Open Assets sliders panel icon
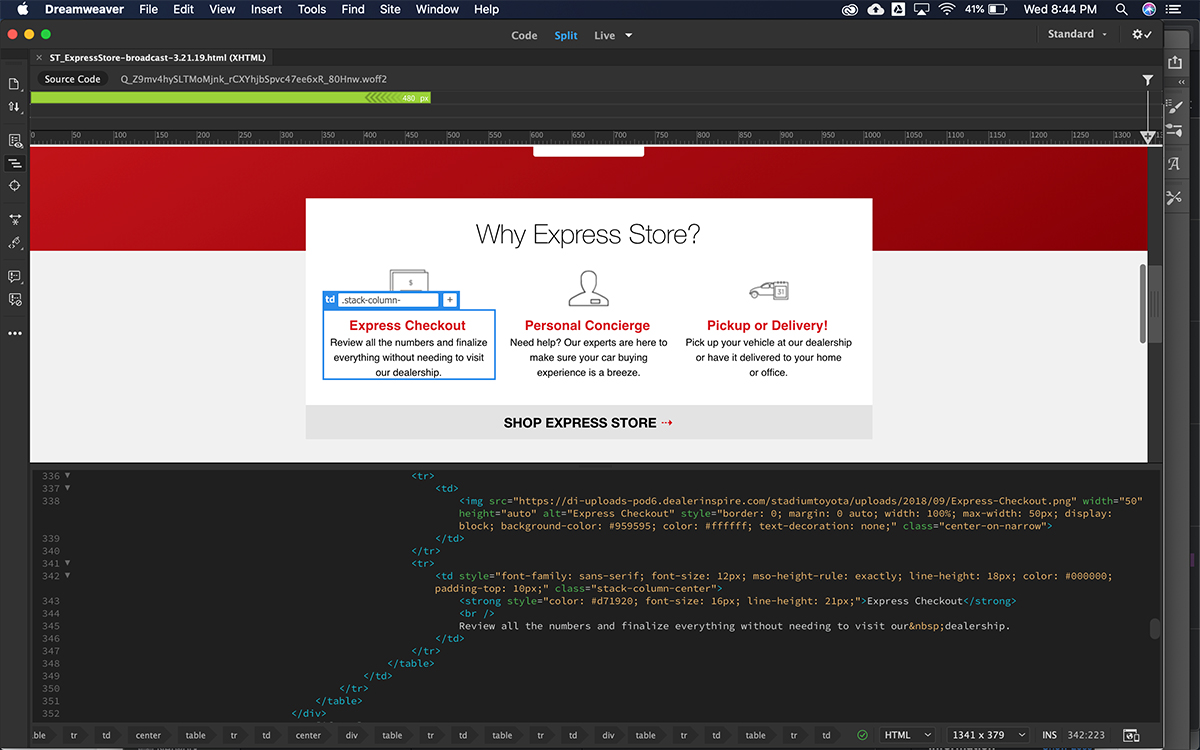Image resolution: width=1200 pixels, height=750 pixels. click(1175, 130)
